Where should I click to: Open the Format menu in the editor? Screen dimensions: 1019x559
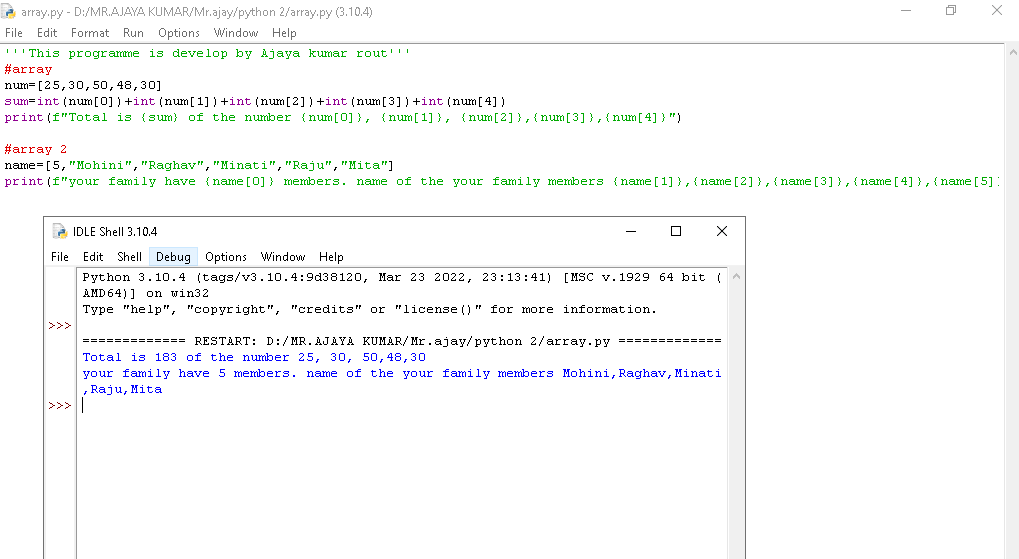coord(90,33)
